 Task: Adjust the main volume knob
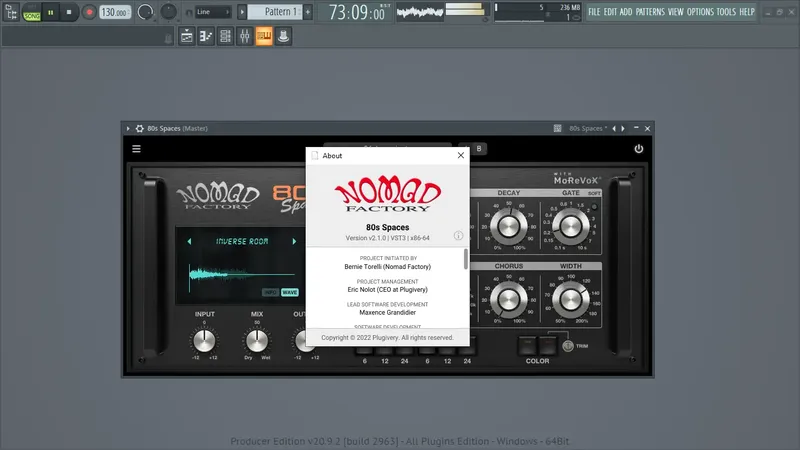pos(145,12)
